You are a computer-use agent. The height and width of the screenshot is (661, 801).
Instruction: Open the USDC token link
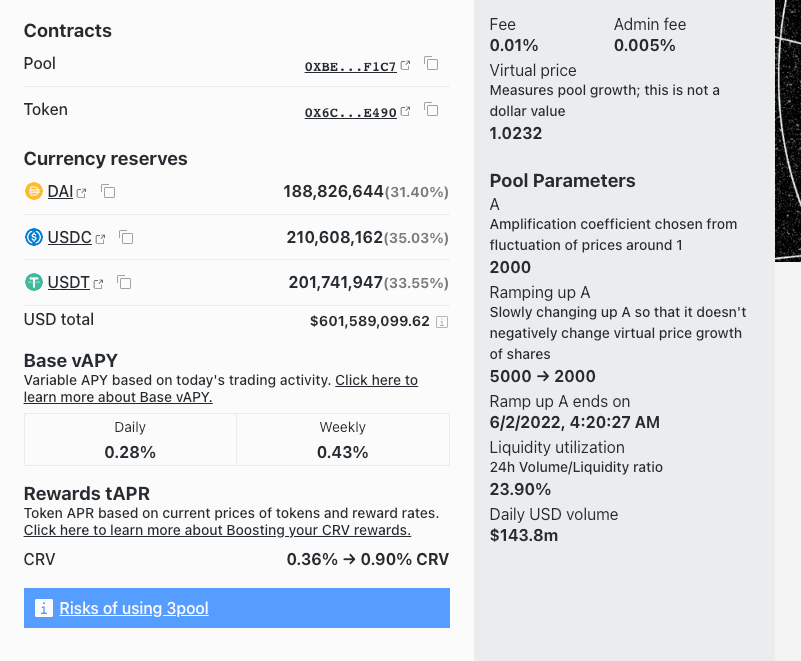(x=69, y=237)
